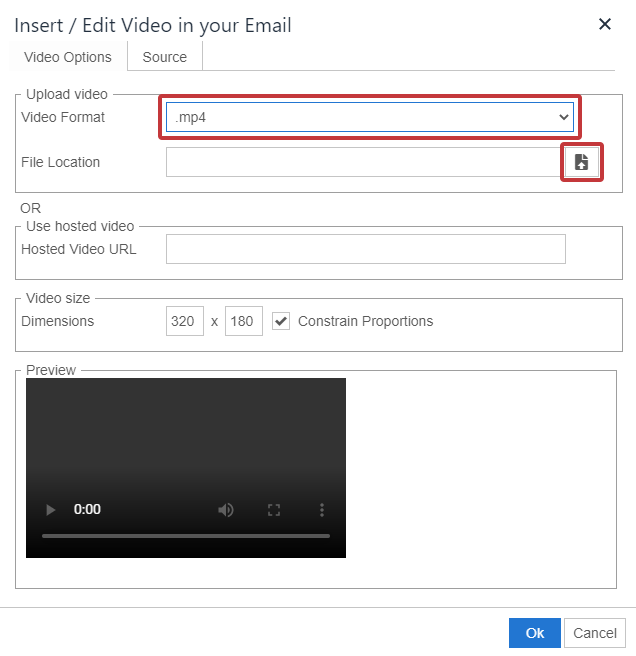Play the video in the preview
The image size is (636, 656).
click(51, 510)
